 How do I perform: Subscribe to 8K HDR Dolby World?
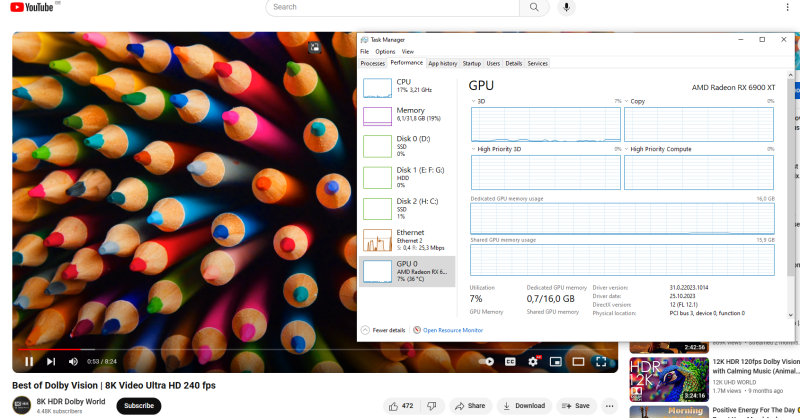click(x=138, y=406)
